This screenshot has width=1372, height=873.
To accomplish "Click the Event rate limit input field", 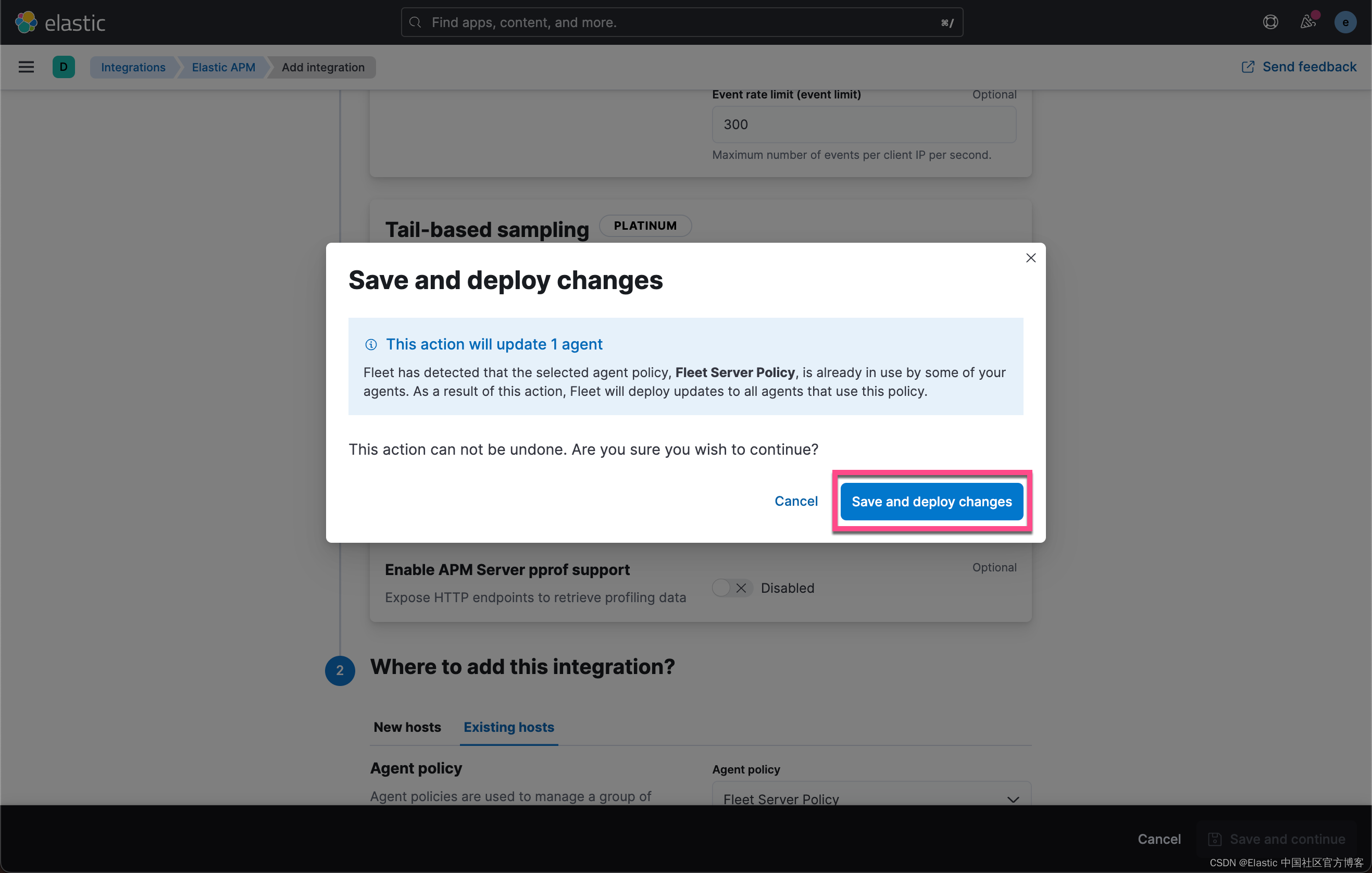I will pos(862,124).
